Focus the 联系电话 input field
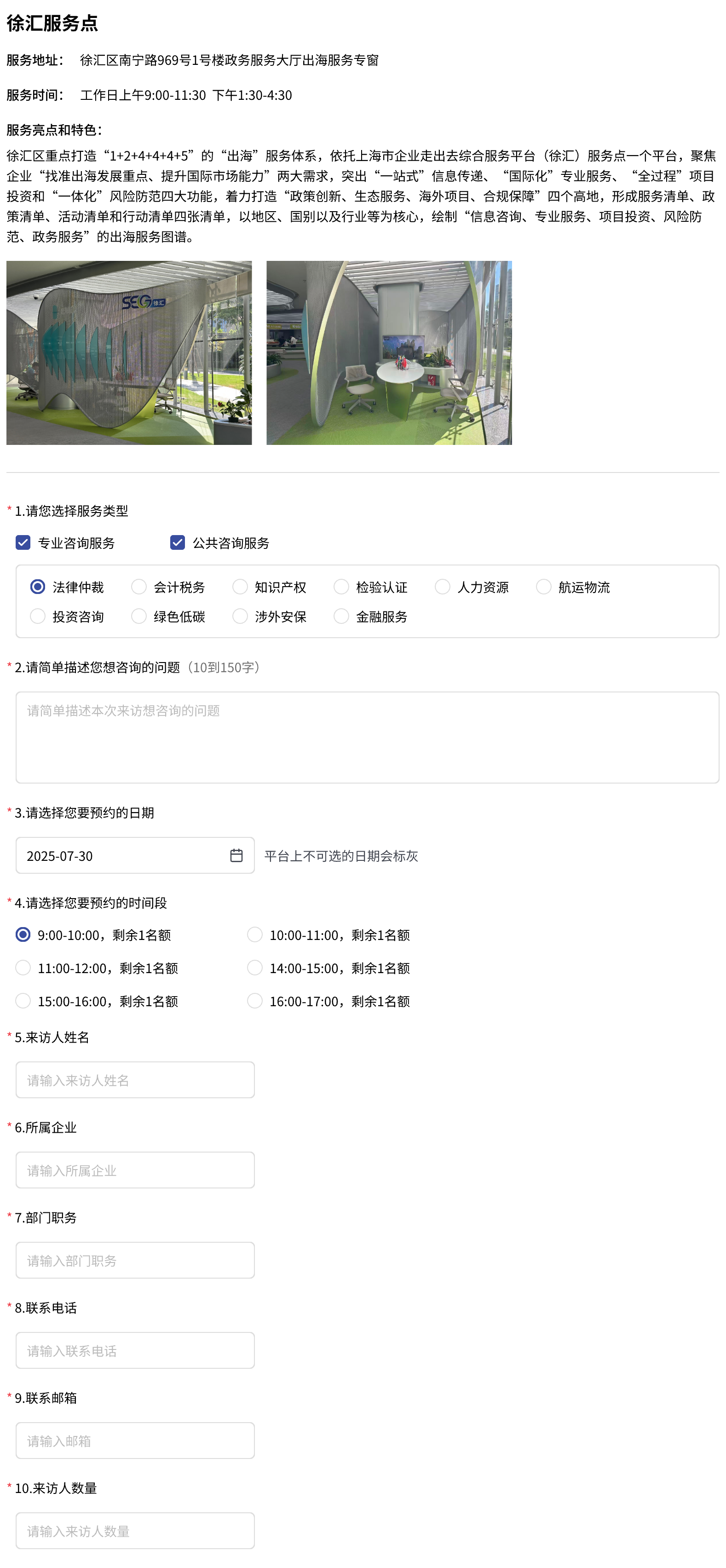The width and height of the screenshot is (726, 1568). coord(135,1350)
